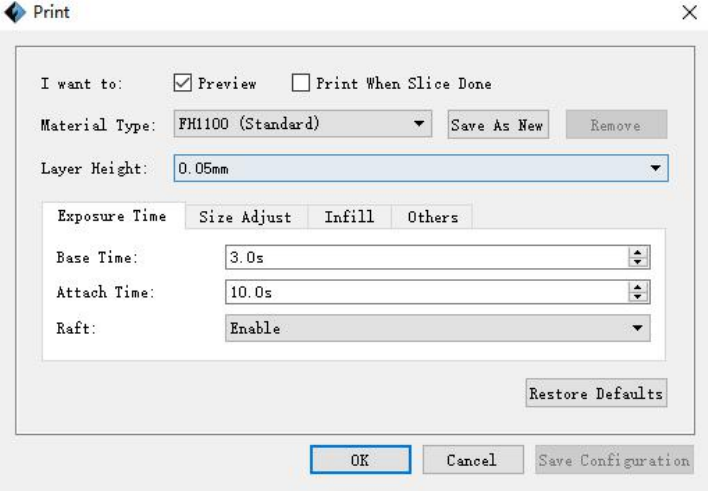The width and height of the screenshot is (708, 491).
Task: Open the Infill tab
Action: [349, 217]
